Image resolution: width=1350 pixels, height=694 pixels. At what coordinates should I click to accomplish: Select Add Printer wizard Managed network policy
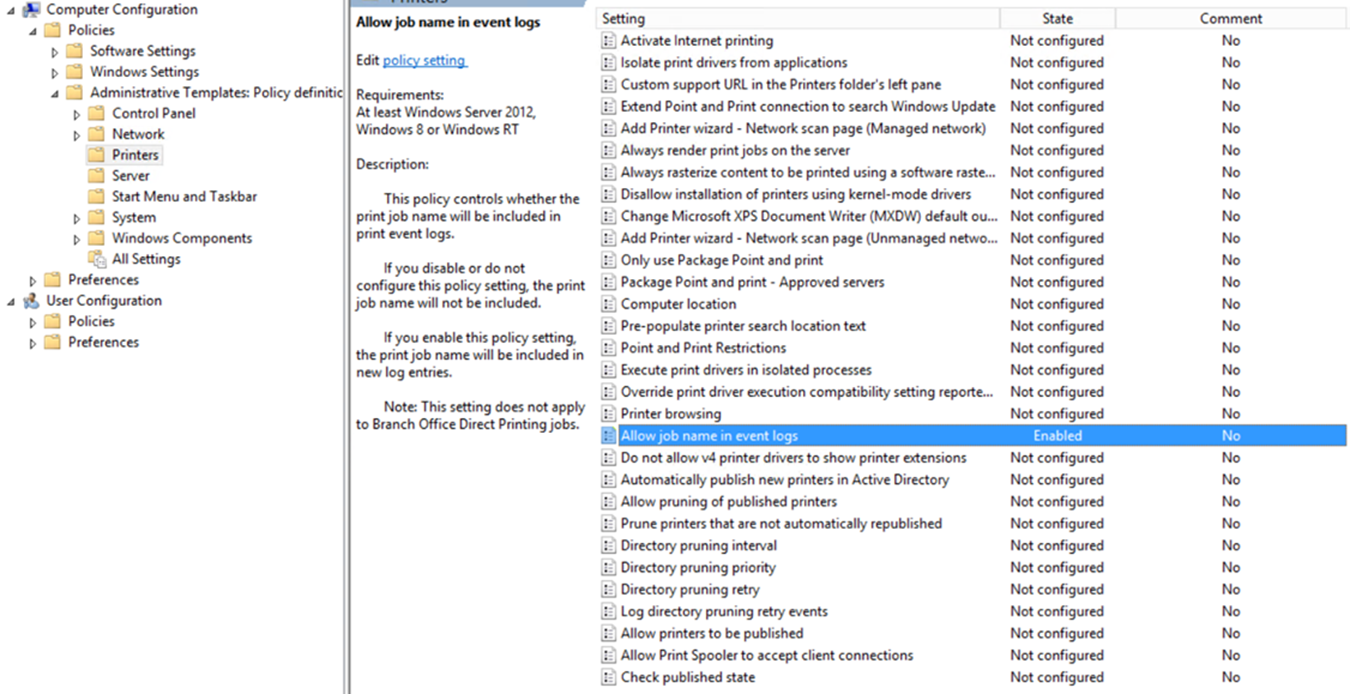click(x=802, y=129)
